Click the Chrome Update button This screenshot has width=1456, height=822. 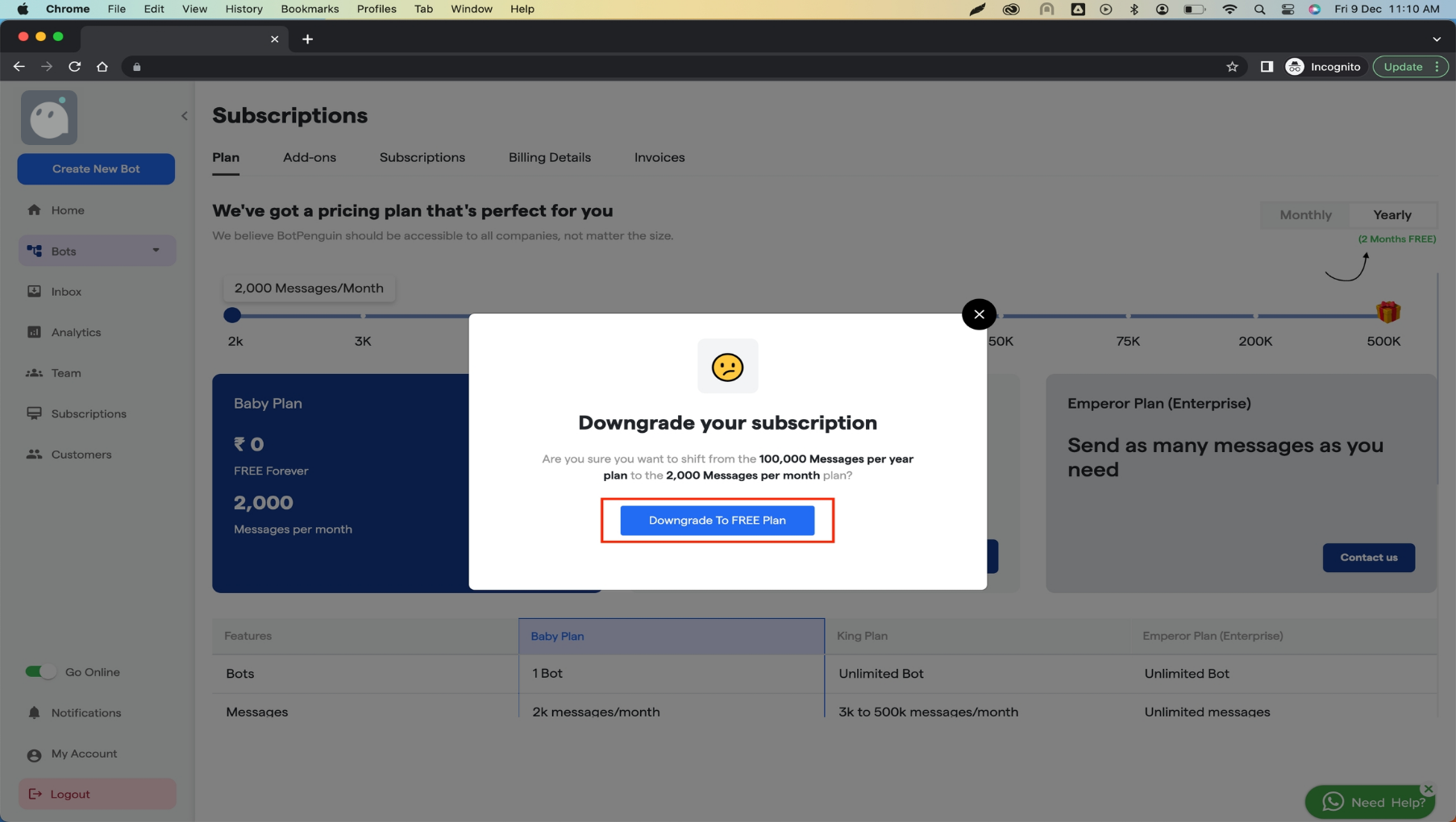(x=1410, y=67)
